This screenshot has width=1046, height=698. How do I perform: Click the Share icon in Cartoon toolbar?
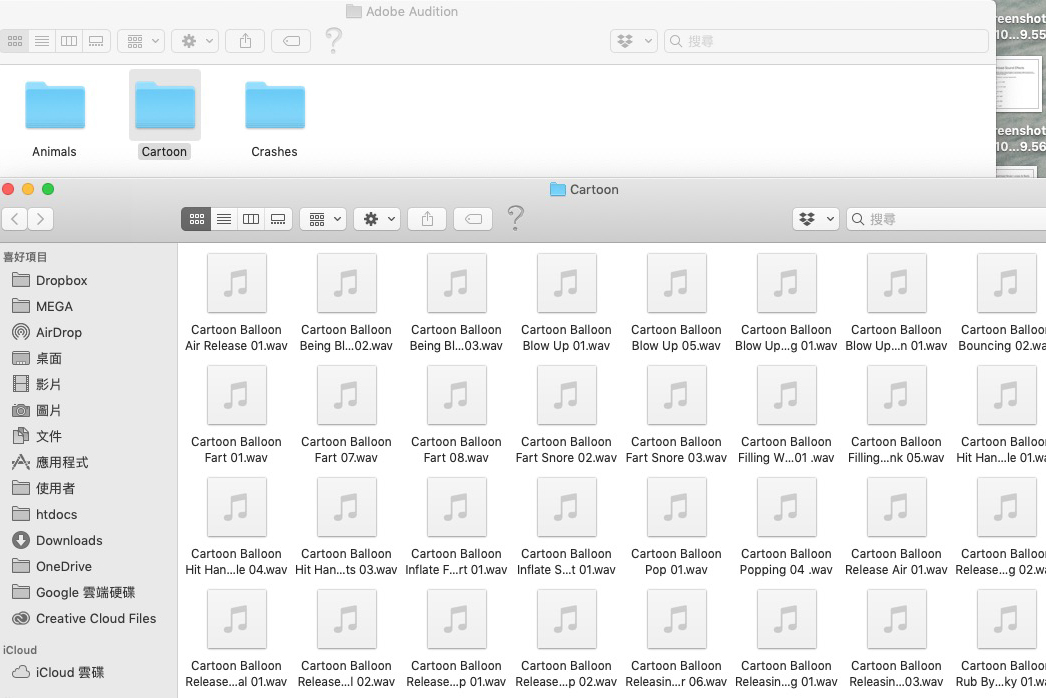point(428,219)
